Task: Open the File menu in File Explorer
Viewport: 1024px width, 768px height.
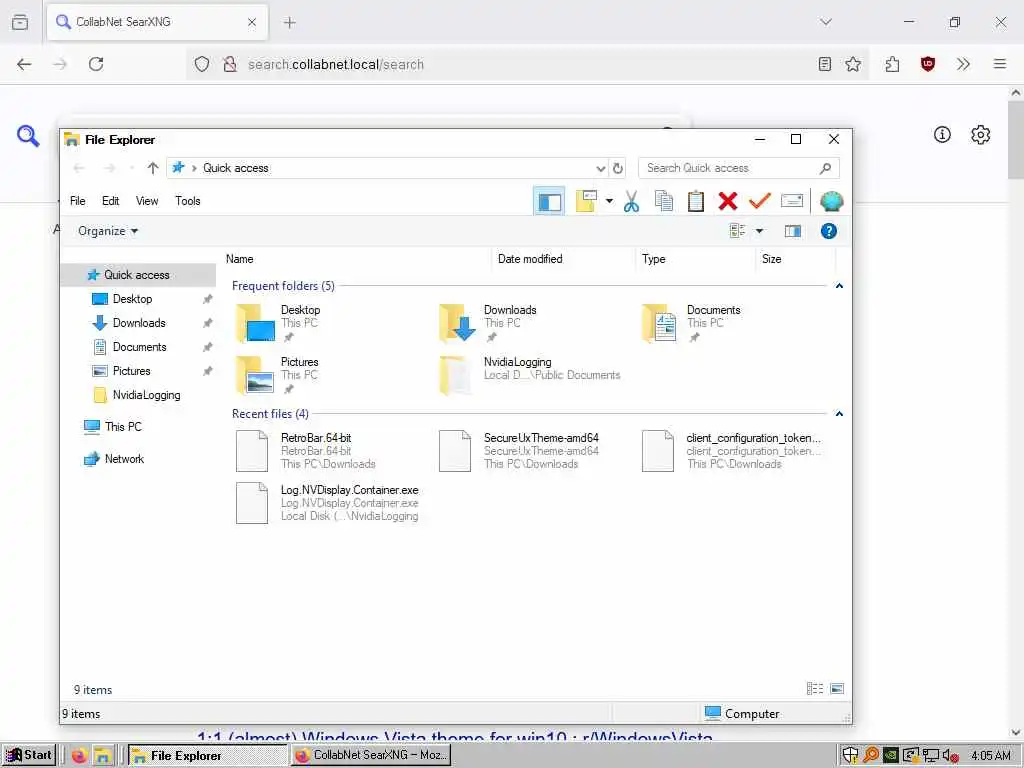Action: (x=78, y=201)
